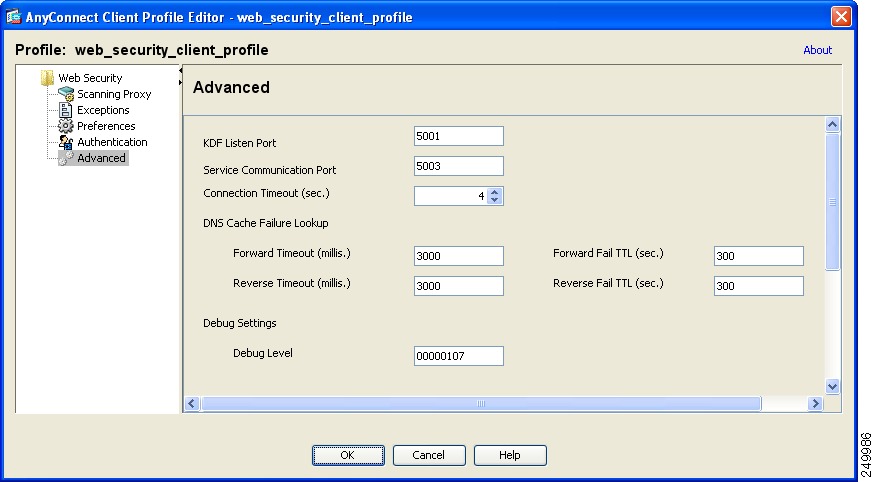Increase Connection Timeout with up arrow
The image size is (875, 482).
pos(494,192)
